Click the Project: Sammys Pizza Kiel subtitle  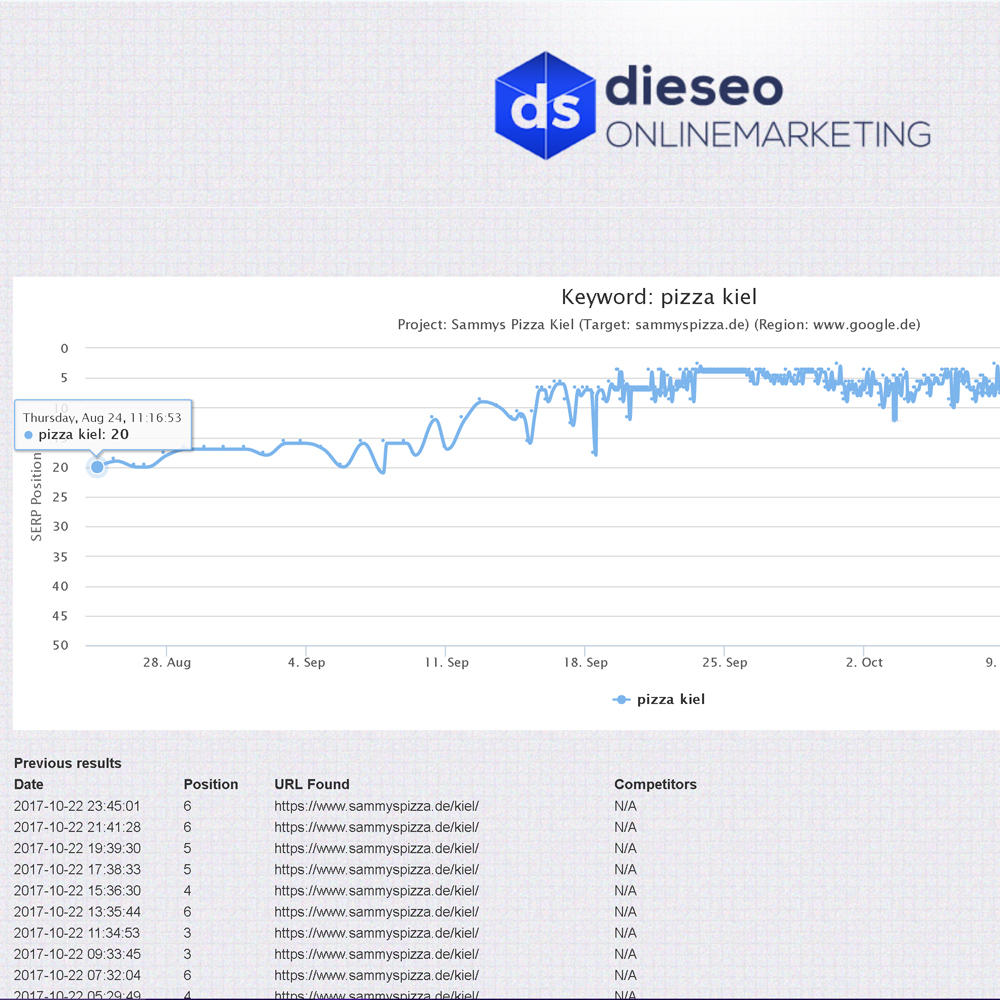(659, 325)
